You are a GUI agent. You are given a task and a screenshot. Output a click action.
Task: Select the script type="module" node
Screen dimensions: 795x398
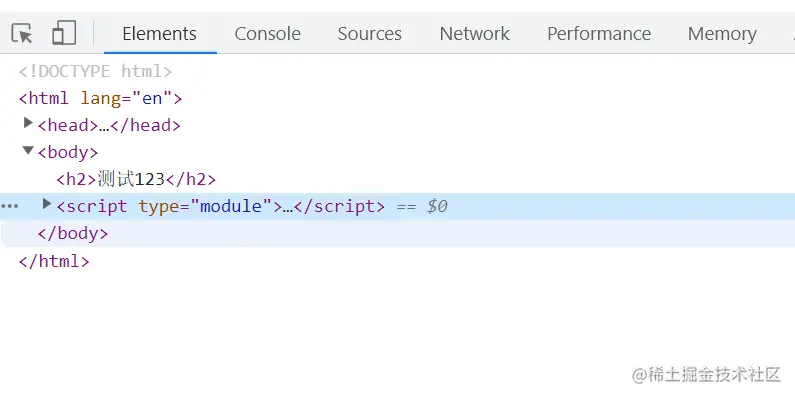[221, 206]
